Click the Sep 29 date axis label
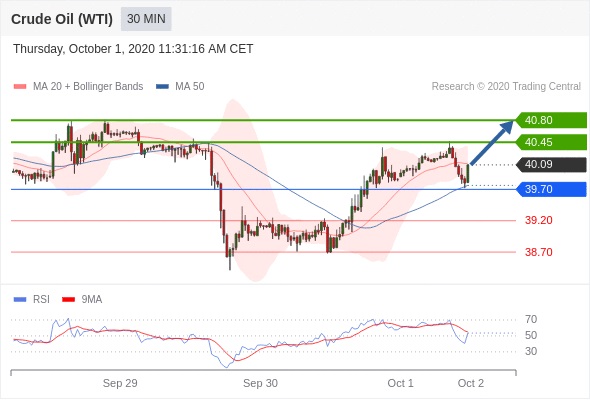Screen dimensions: 590x400 [x=120, y=383]
